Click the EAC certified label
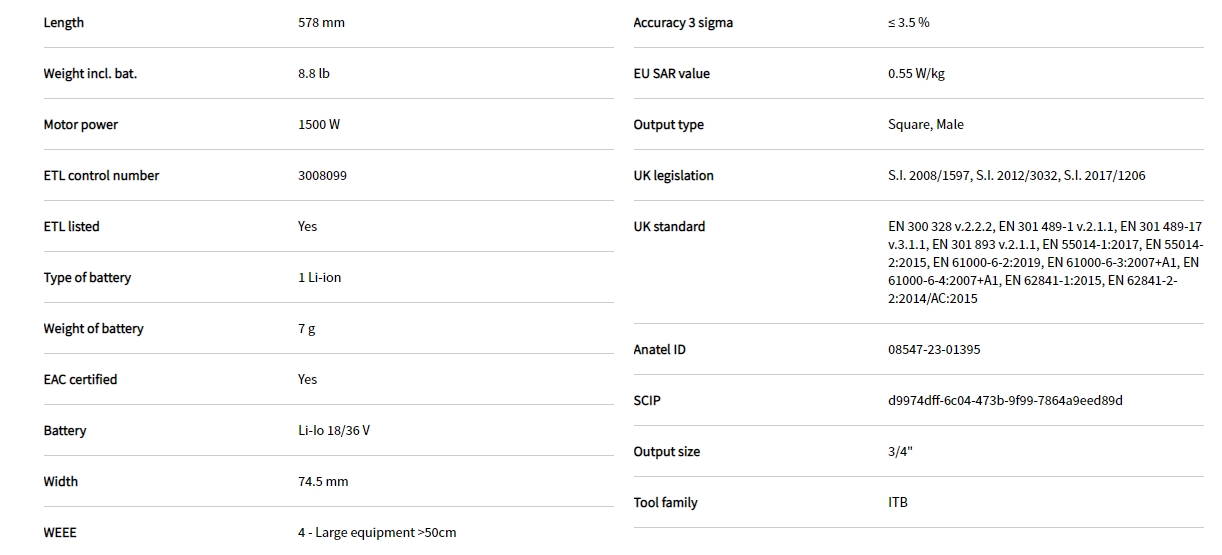This screenshot has height=555, width=1222. coord(80,379)
